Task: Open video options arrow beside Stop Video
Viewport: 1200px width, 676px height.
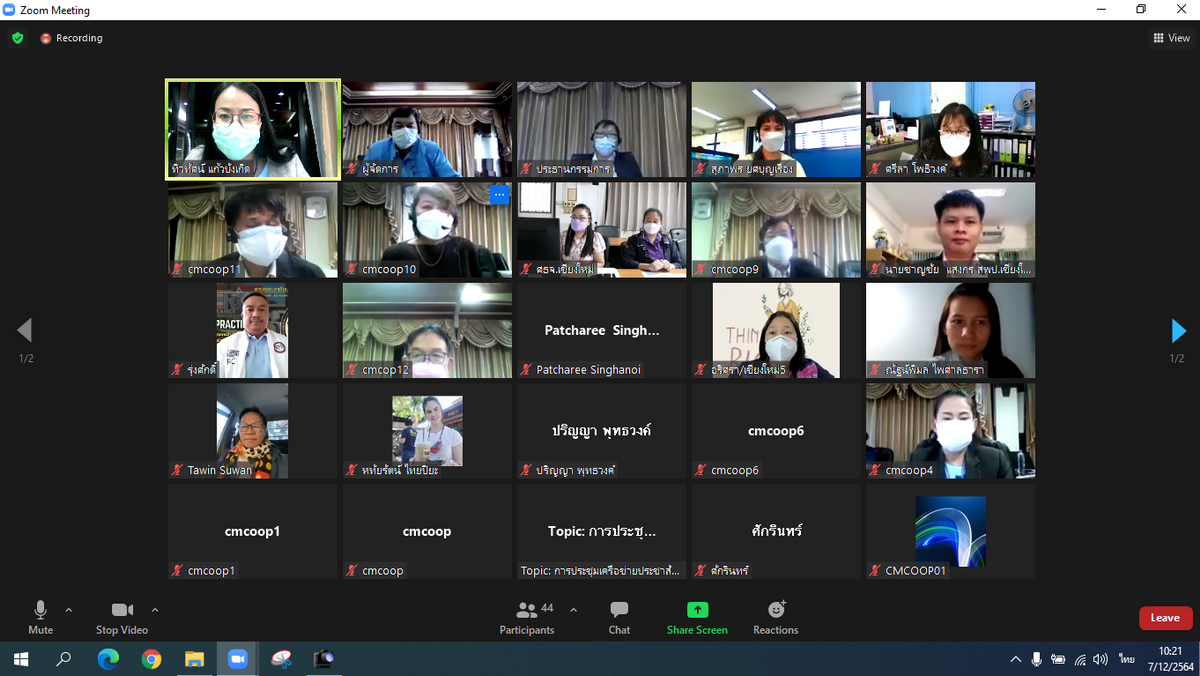Action: point(155,609)
